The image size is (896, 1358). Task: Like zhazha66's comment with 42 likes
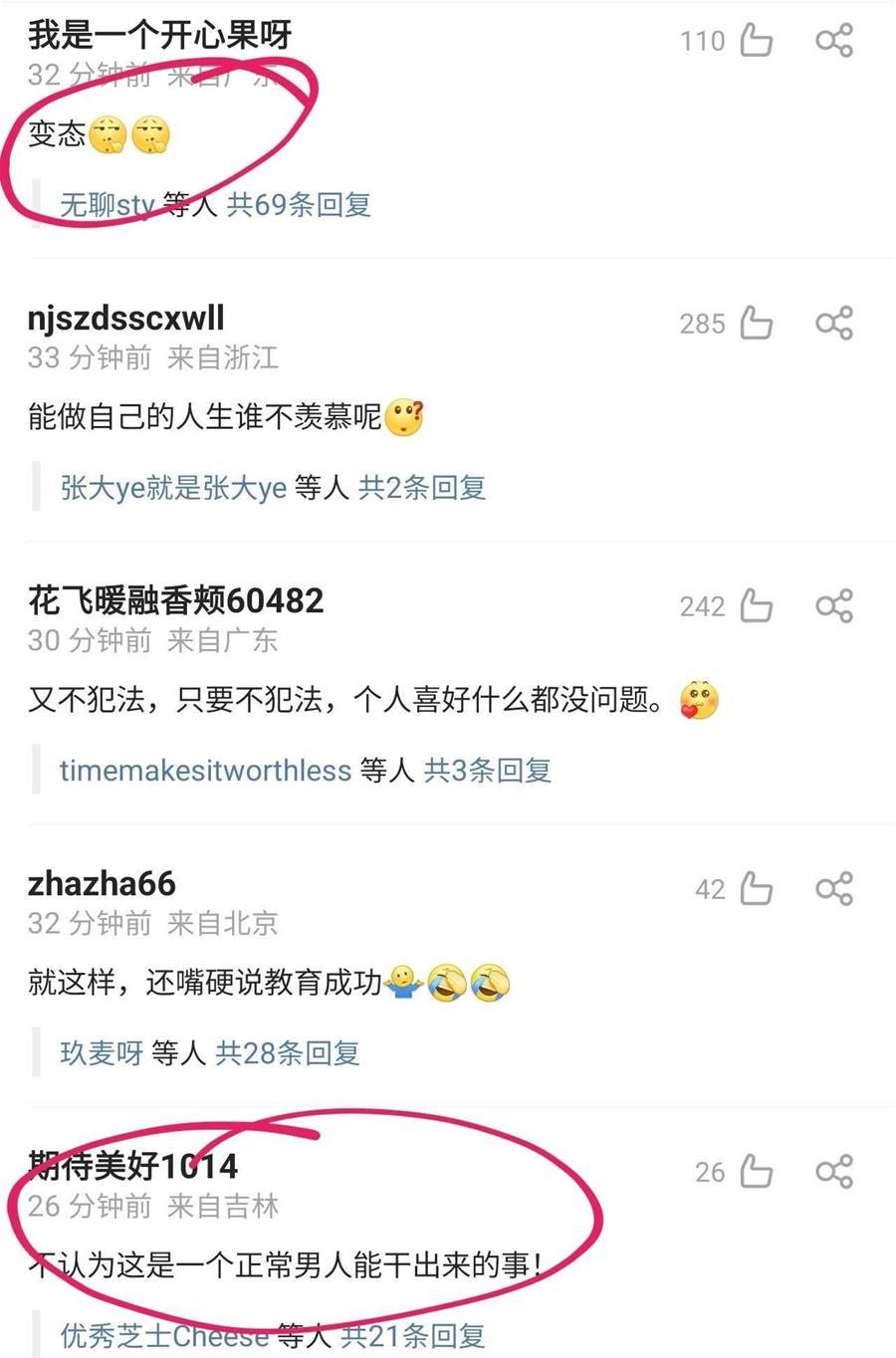click(757, 889)
